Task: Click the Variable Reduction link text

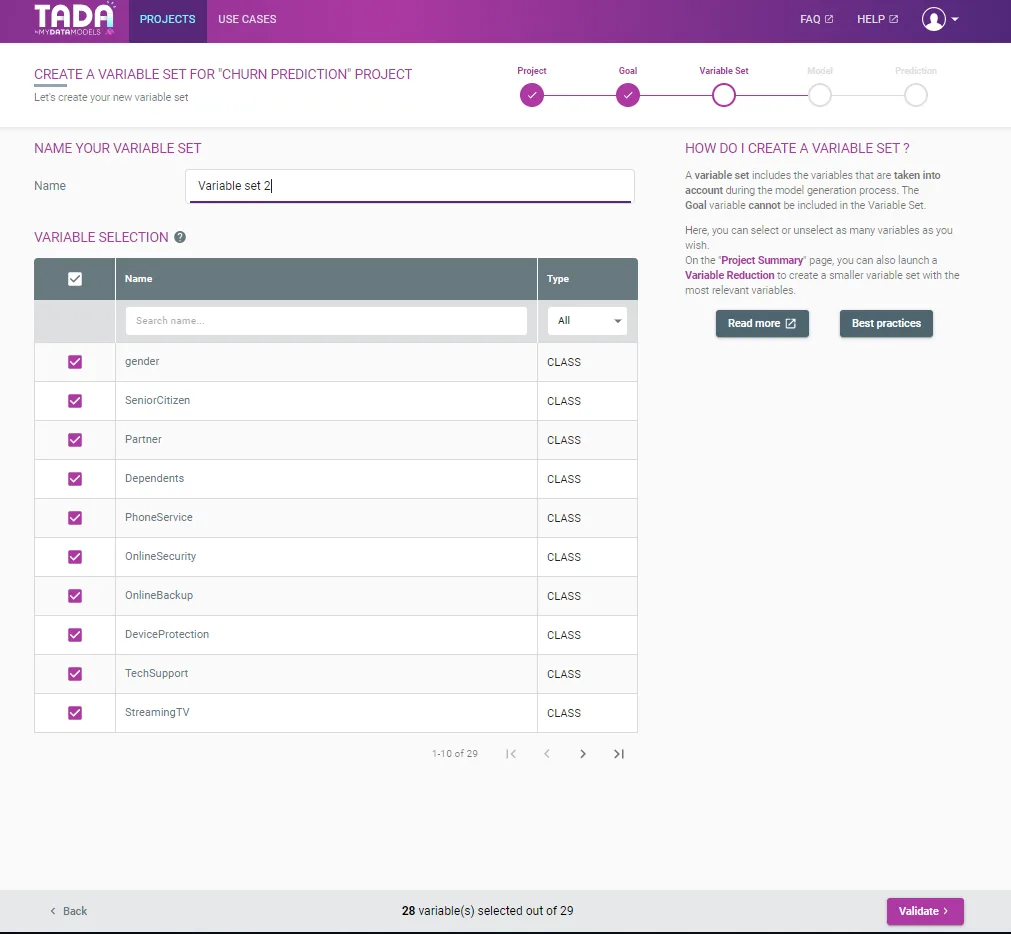Action: tap(729, 275)
